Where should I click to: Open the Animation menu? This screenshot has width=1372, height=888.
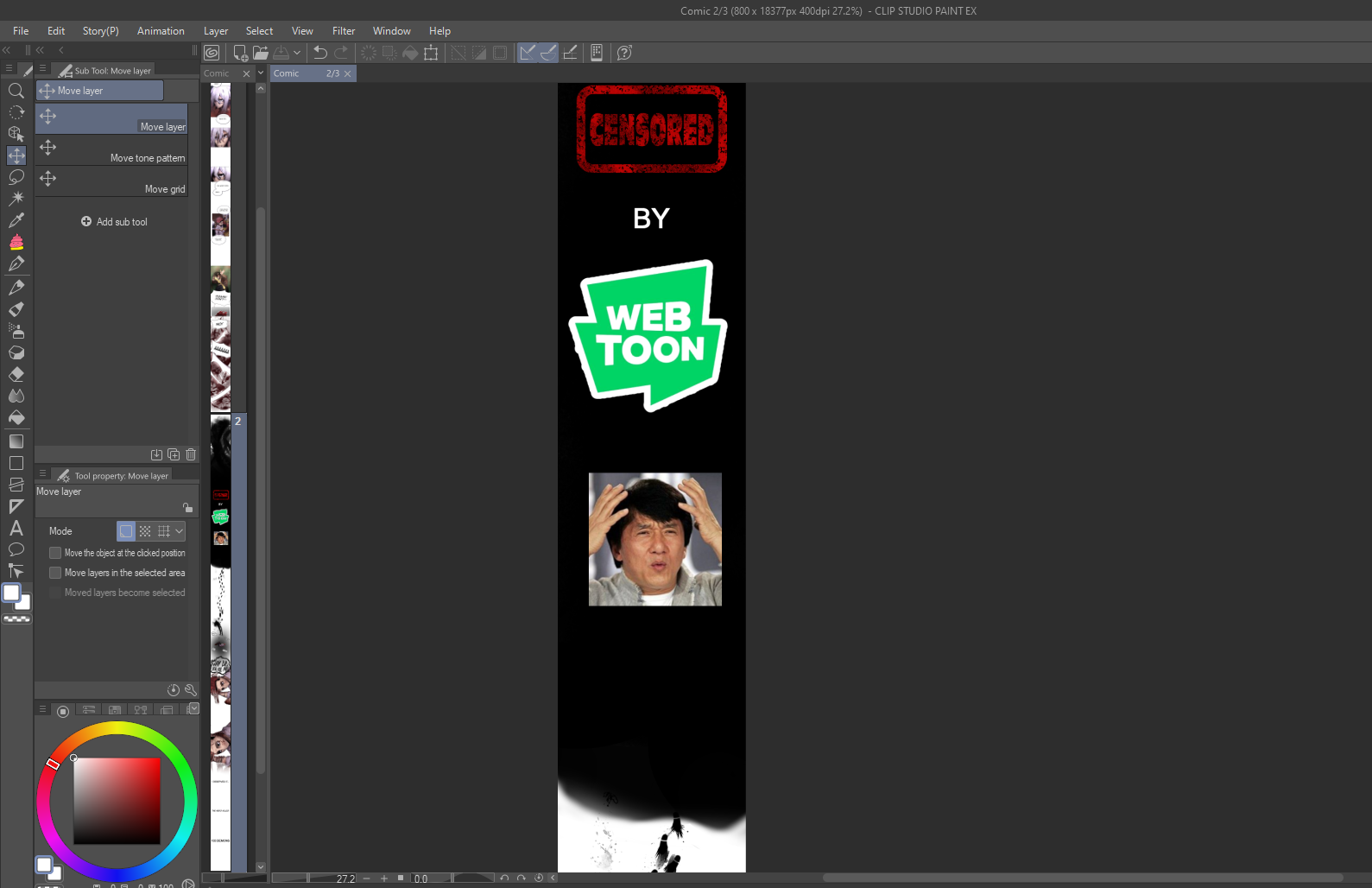pyautogui.click(x=161, y=31)
